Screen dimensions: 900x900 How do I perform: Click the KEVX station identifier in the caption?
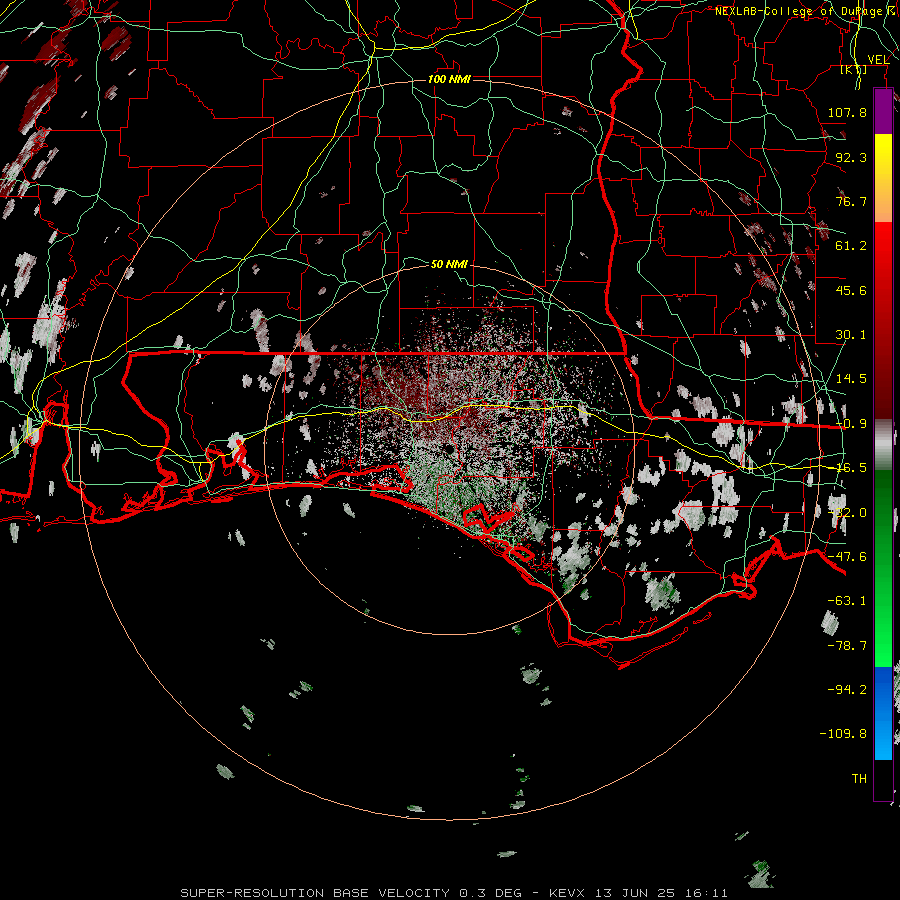(x=569, y=893)
